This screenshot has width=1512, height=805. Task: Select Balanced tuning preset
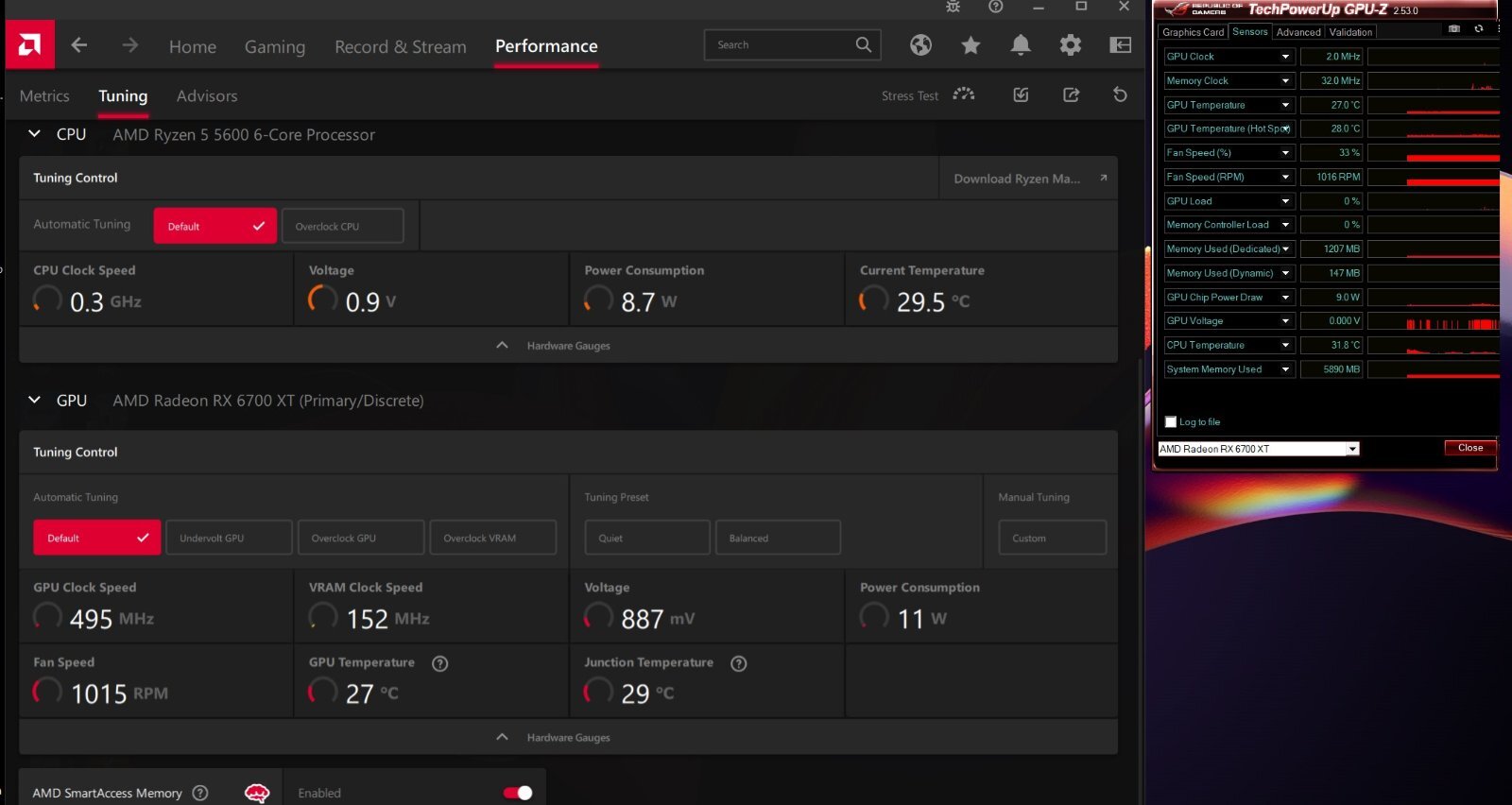point(778,538)
